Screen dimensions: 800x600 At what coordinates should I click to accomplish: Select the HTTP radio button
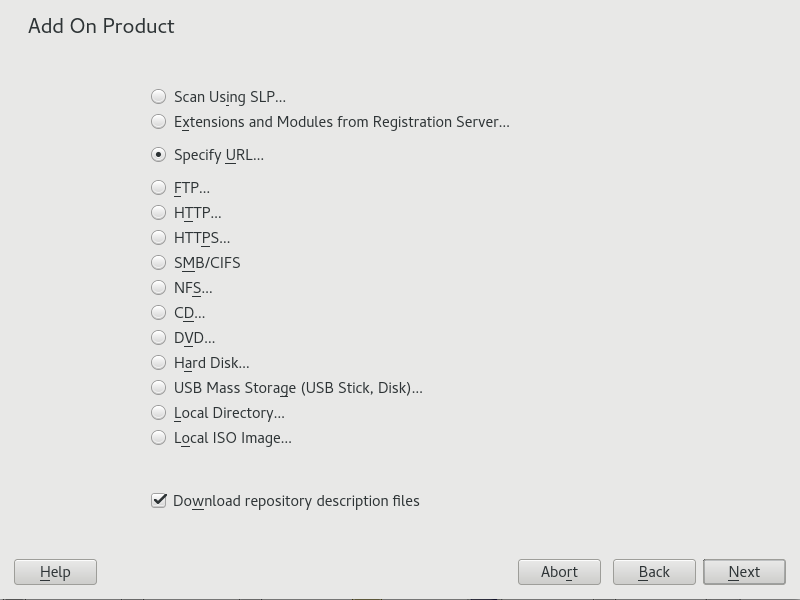pyautogui.click(x=159, y=212)
